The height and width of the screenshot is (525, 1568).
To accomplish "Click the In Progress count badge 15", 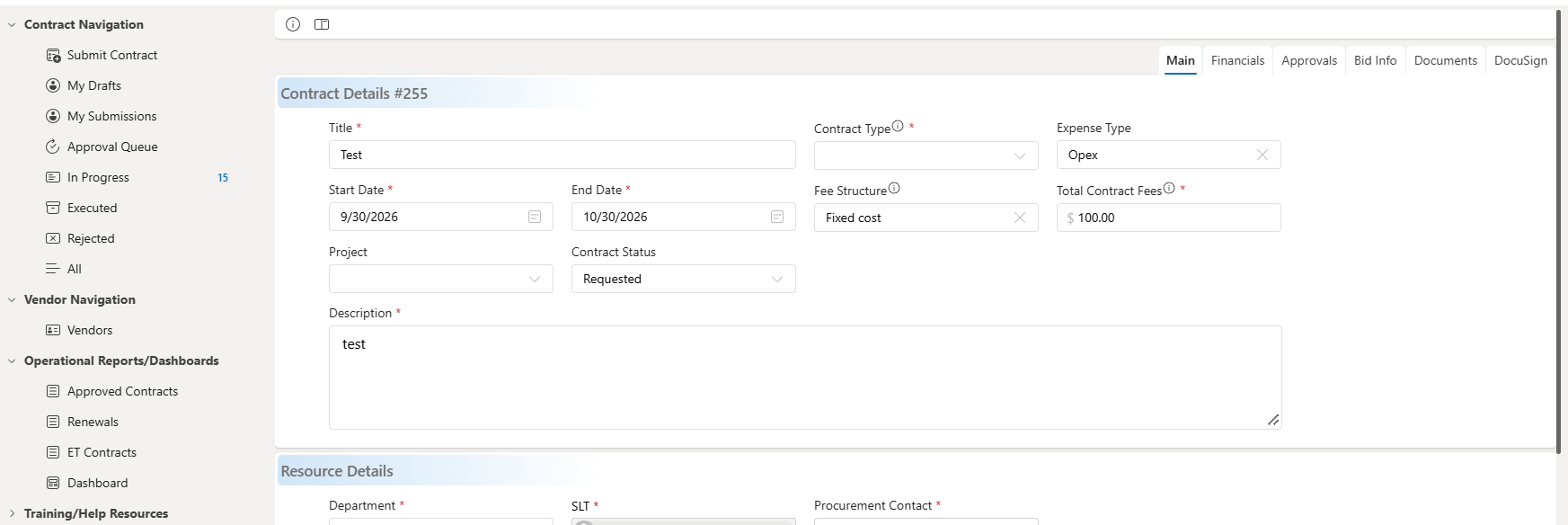I will pyautogui.click(x=223, y=178).
